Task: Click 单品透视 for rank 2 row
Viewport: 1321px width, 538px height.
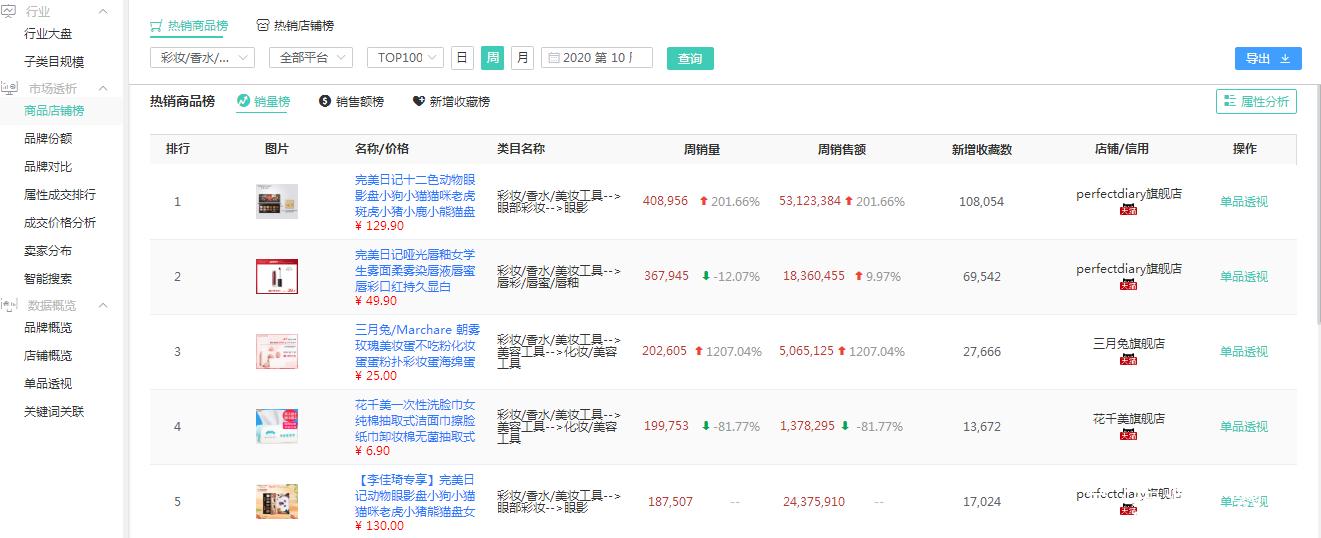Action: [1243, 276]
